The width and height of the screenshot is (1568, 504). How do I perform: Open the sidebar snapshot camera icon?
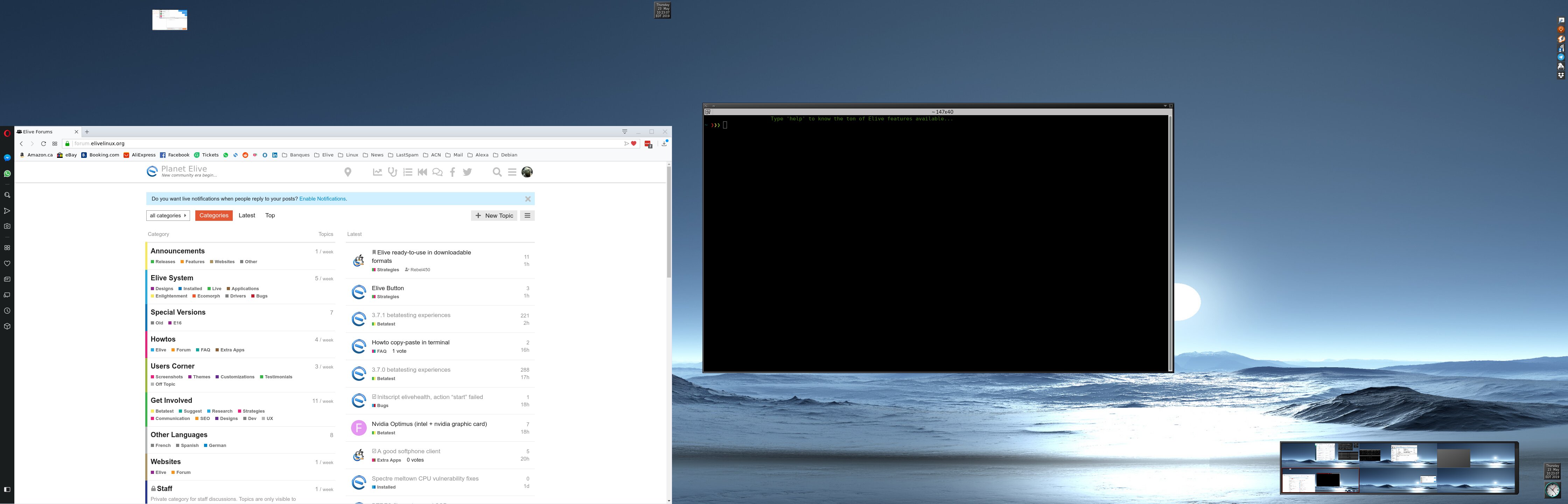point(7,226)
